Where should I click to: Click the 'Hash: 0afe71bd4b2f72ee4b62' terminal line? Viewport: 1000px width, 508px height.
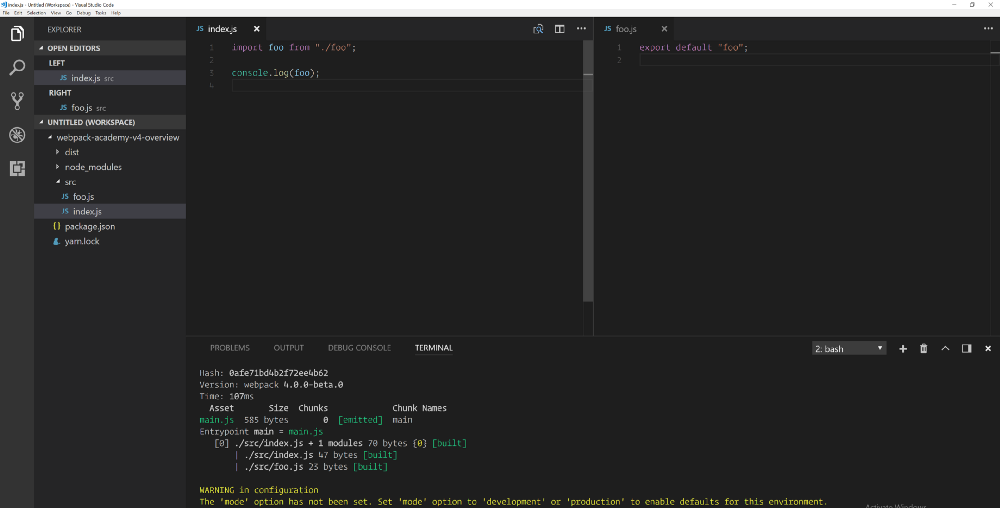tap(263, 373)
